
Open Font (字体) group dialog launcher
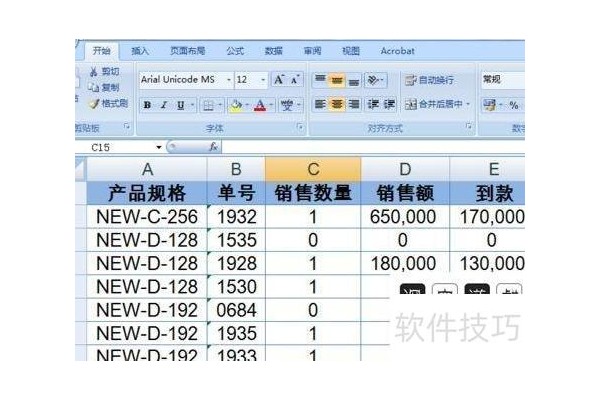pyautogui.click(x=300, y=127)
